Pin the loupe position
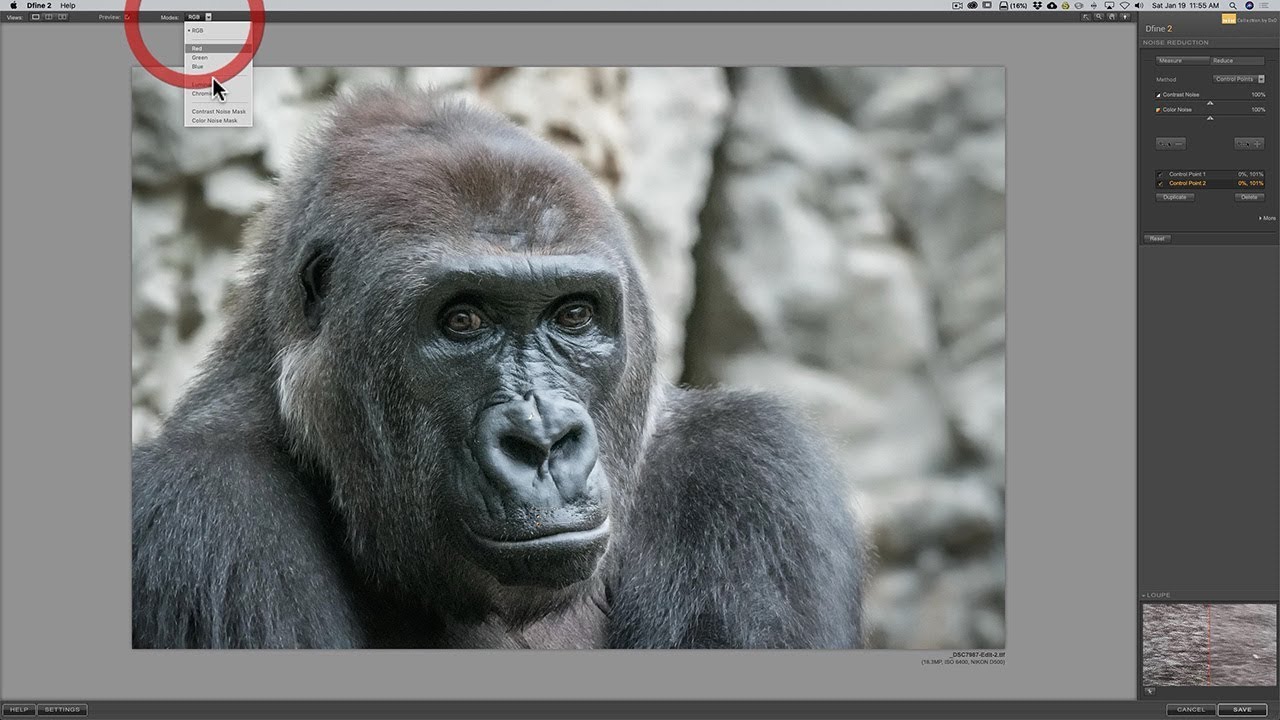1280x720 pixels. point(1150,691)
